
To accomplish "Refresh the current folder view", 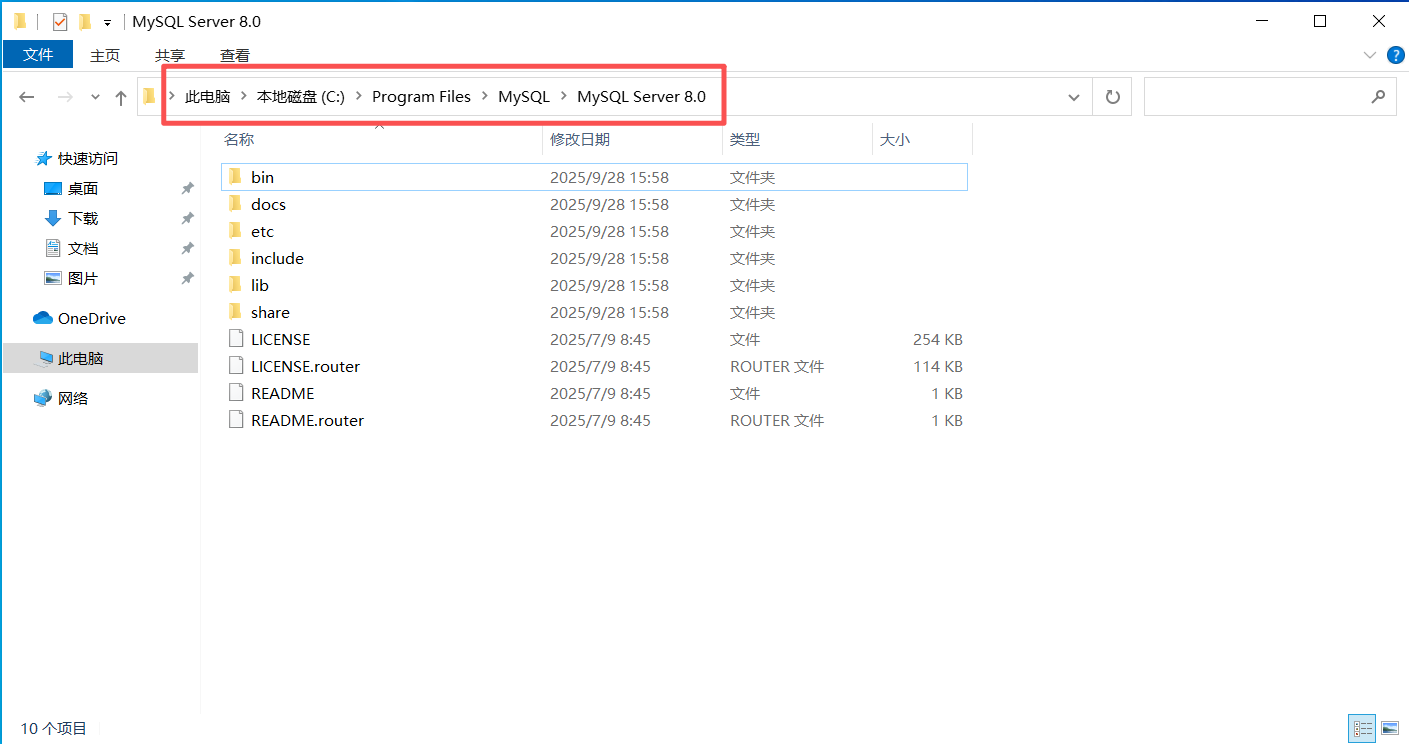I will pos(1112,97).
